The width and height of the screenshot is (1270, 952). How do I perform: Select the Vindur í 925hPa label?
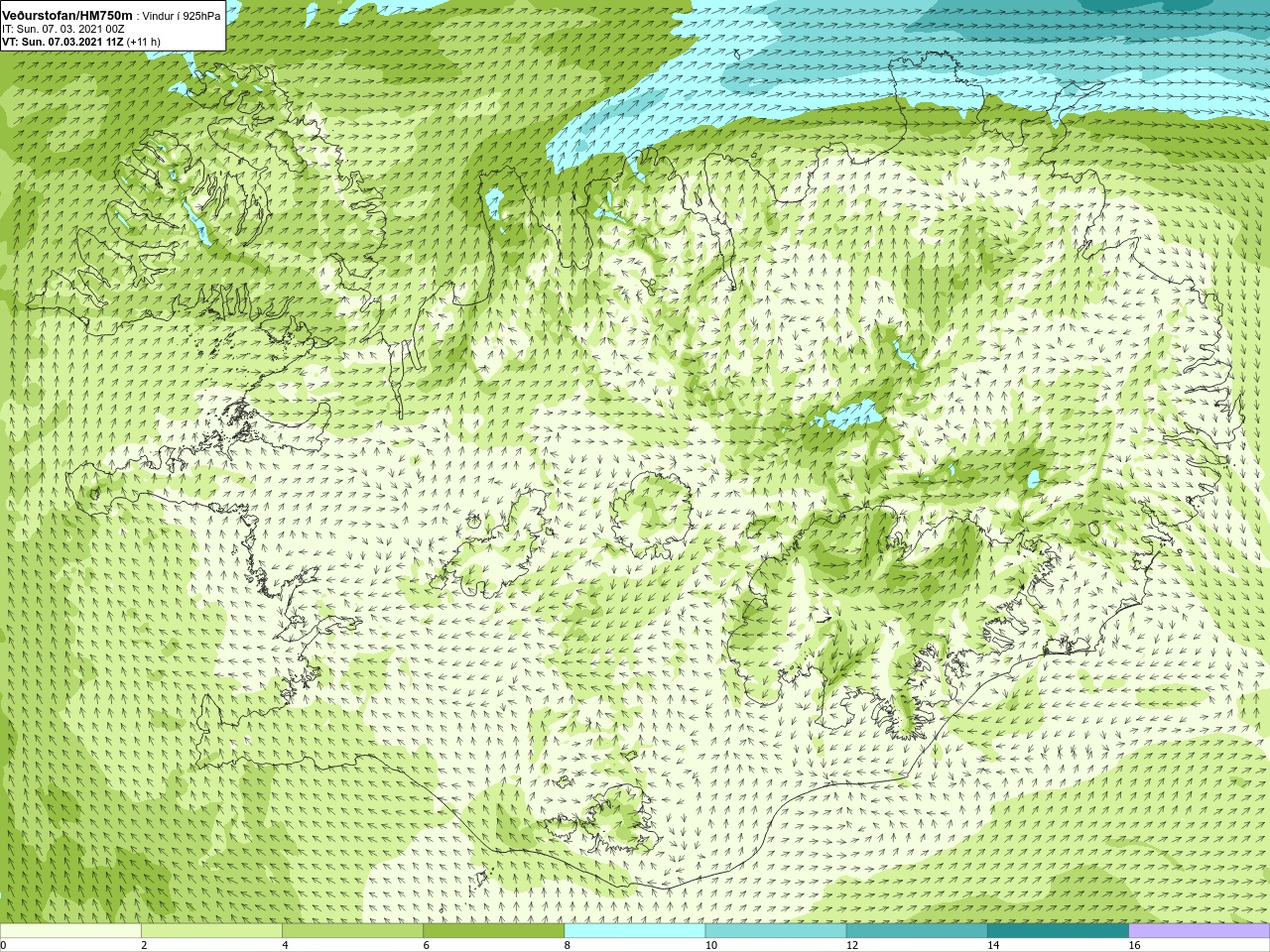pos(183,17)
